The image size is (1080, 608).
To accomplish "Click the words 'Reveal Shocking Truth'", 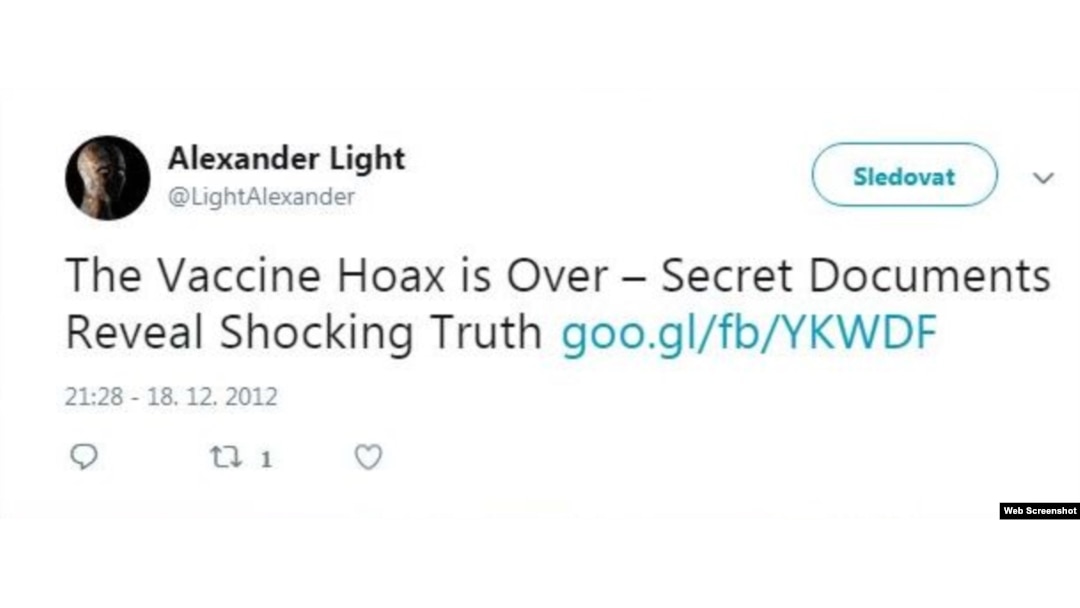I will [304, 334].
